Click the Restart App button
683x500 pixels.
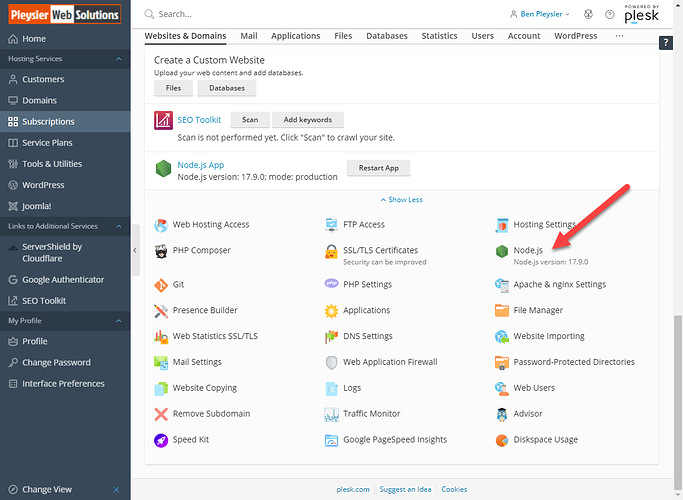[x=379, y=168]
